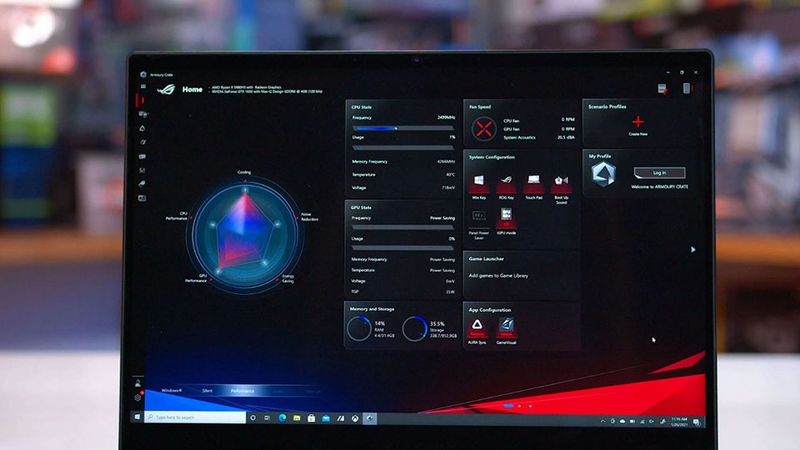Click the device icon at top right corner
Viewport: 800px width, 450px height.
[x=687, y=88]
